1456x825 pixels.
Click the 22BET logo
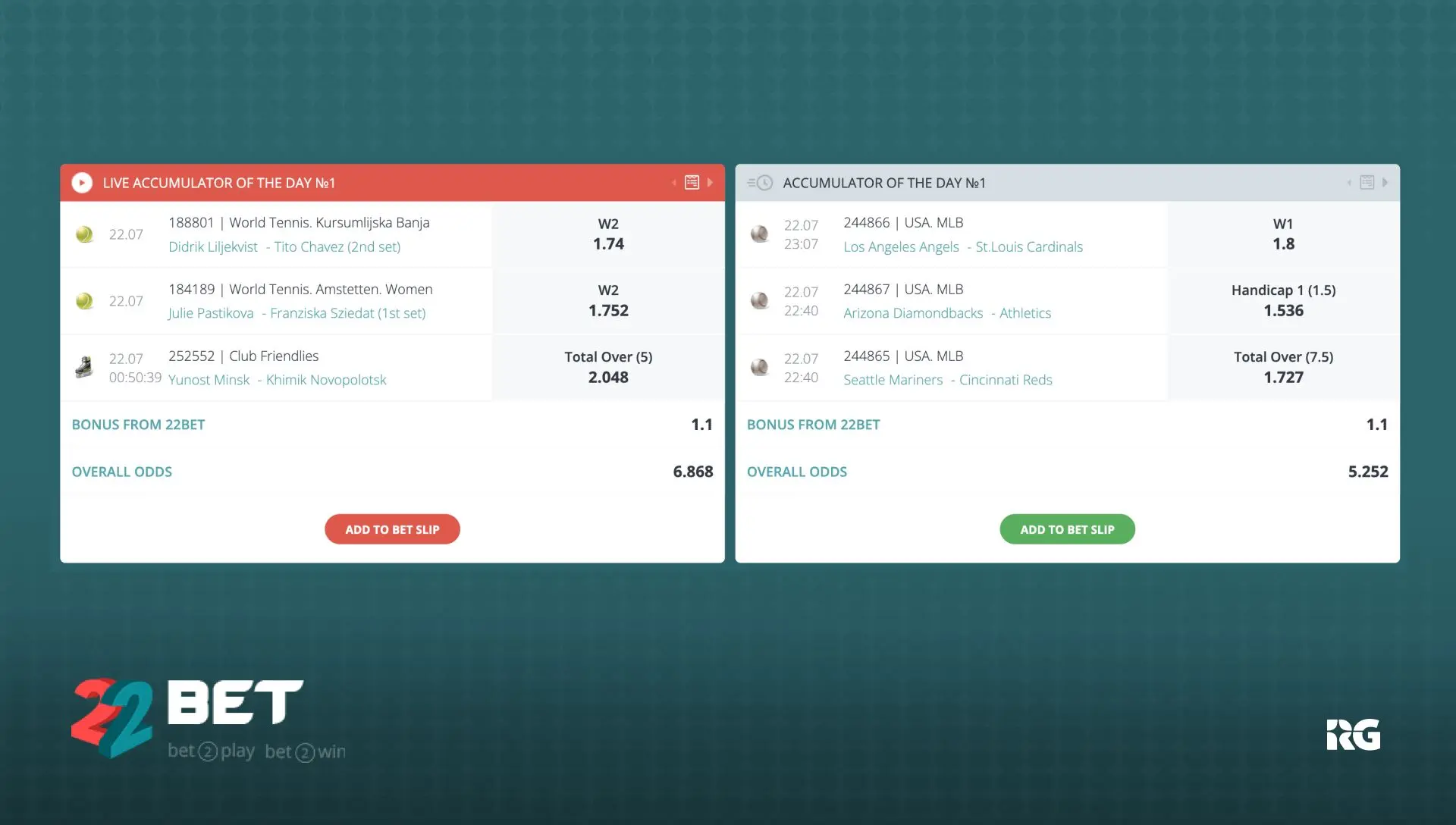pos(209,719)
